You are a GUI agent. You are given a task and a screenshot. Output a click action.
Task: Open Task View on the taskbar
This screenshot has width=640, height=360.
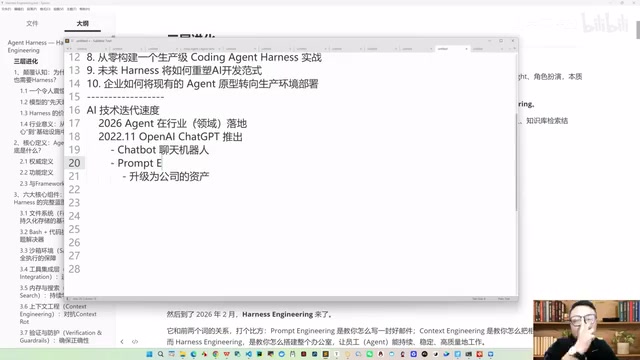(171, 354)
